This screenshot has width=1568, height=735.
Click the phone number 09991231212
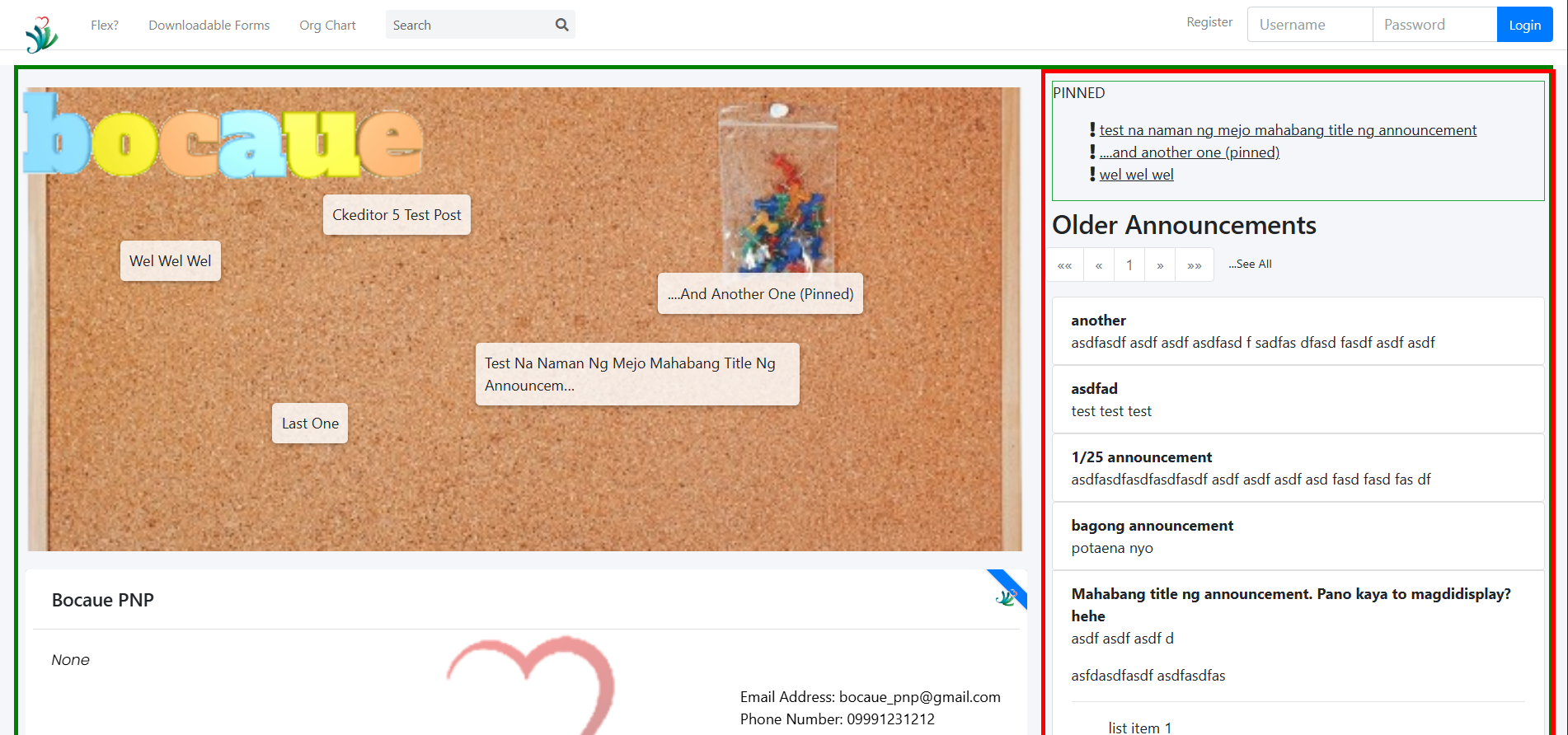(890, 719)
